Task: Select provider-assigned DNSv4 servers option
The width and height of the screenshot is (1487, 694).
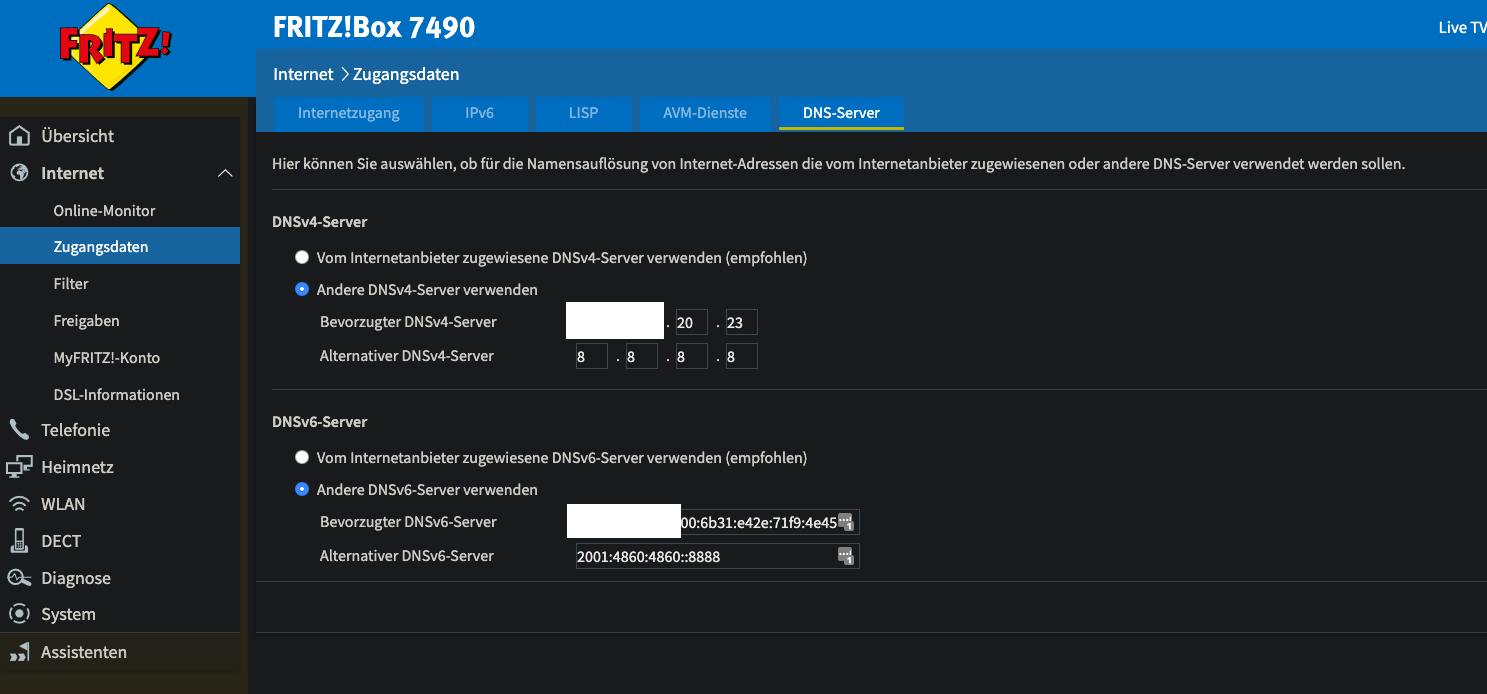Action: tap(302, 258)
